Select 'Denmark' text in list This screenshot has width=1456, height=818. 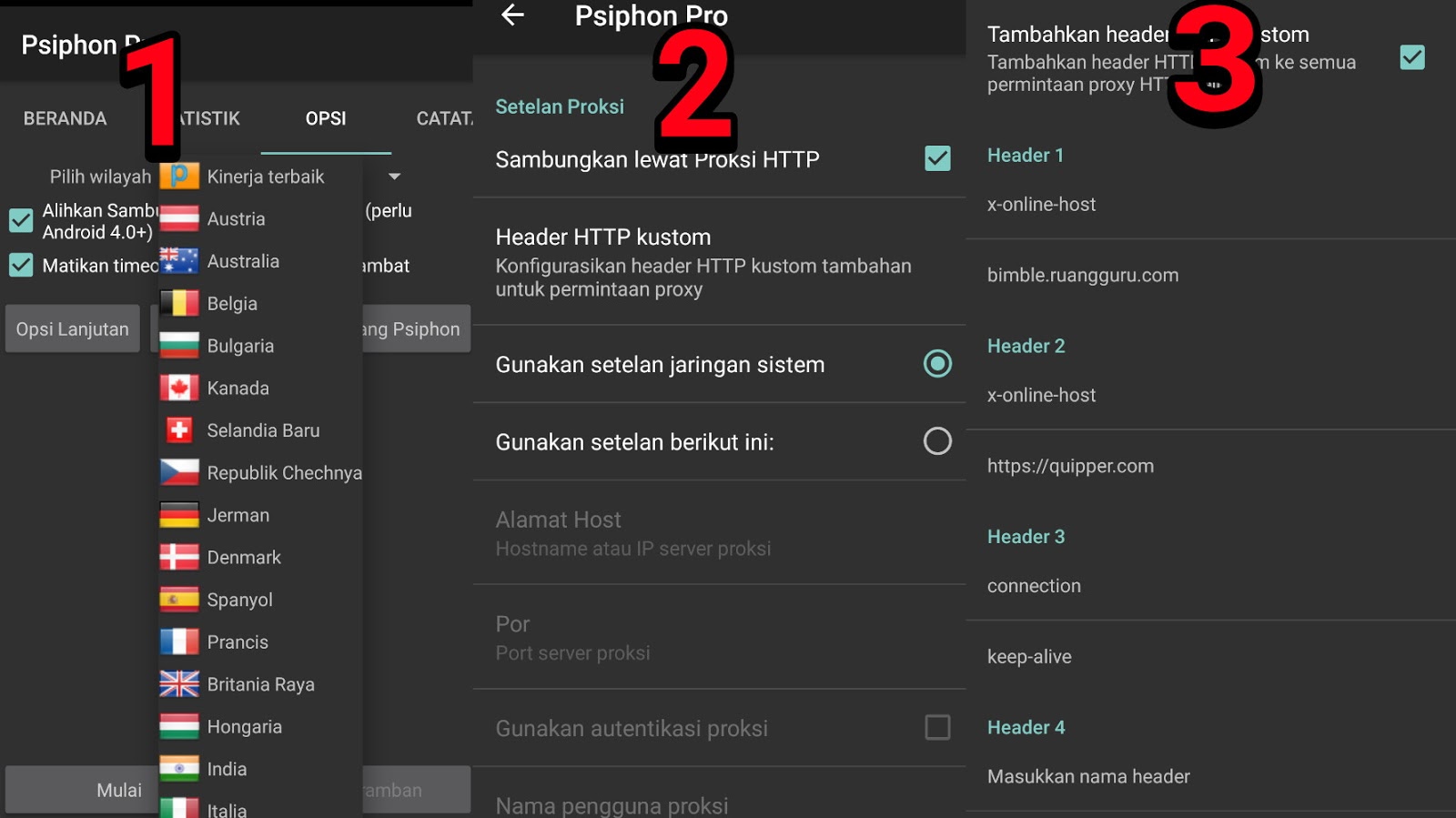(x=244, y=557)
